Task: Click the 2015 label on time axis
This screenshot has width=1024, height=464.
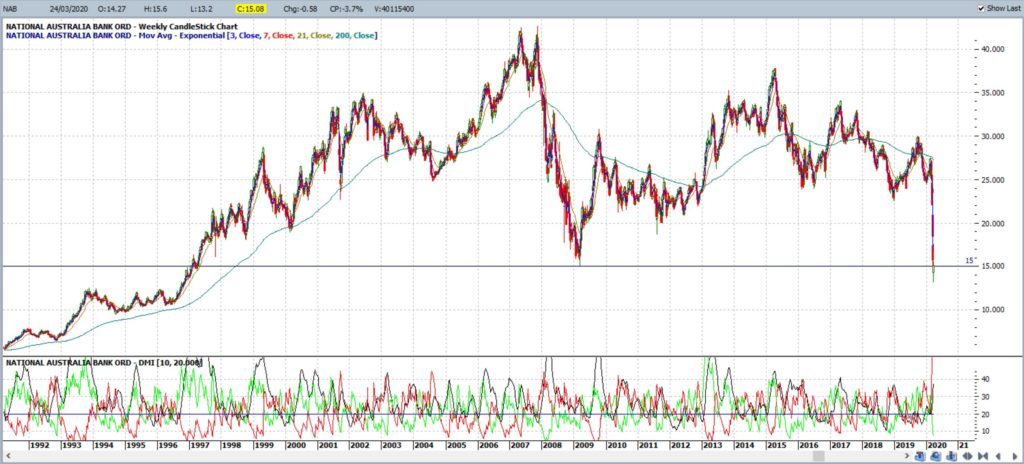Action: coord(776,445)
